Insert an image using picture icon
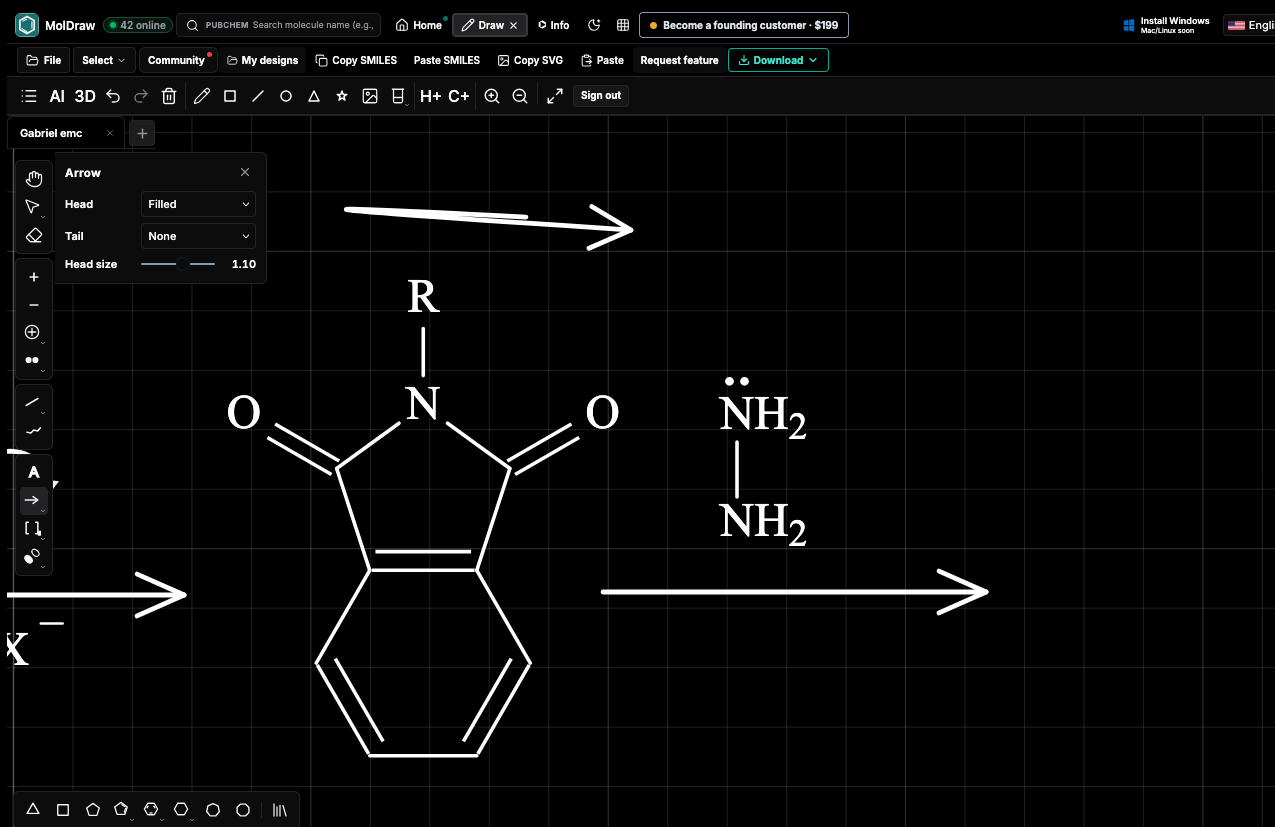This screenshot has height=827, width=1275. click(370, 96)
